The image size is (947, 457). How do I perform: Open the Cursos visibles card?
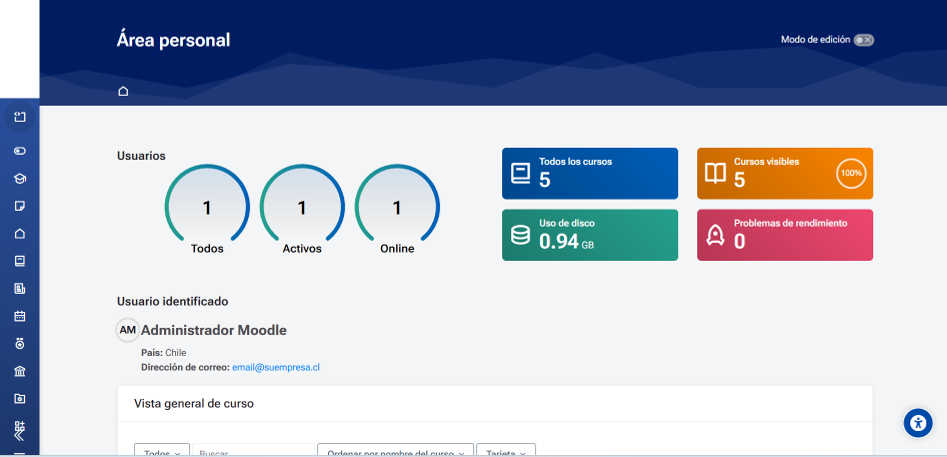785,173
